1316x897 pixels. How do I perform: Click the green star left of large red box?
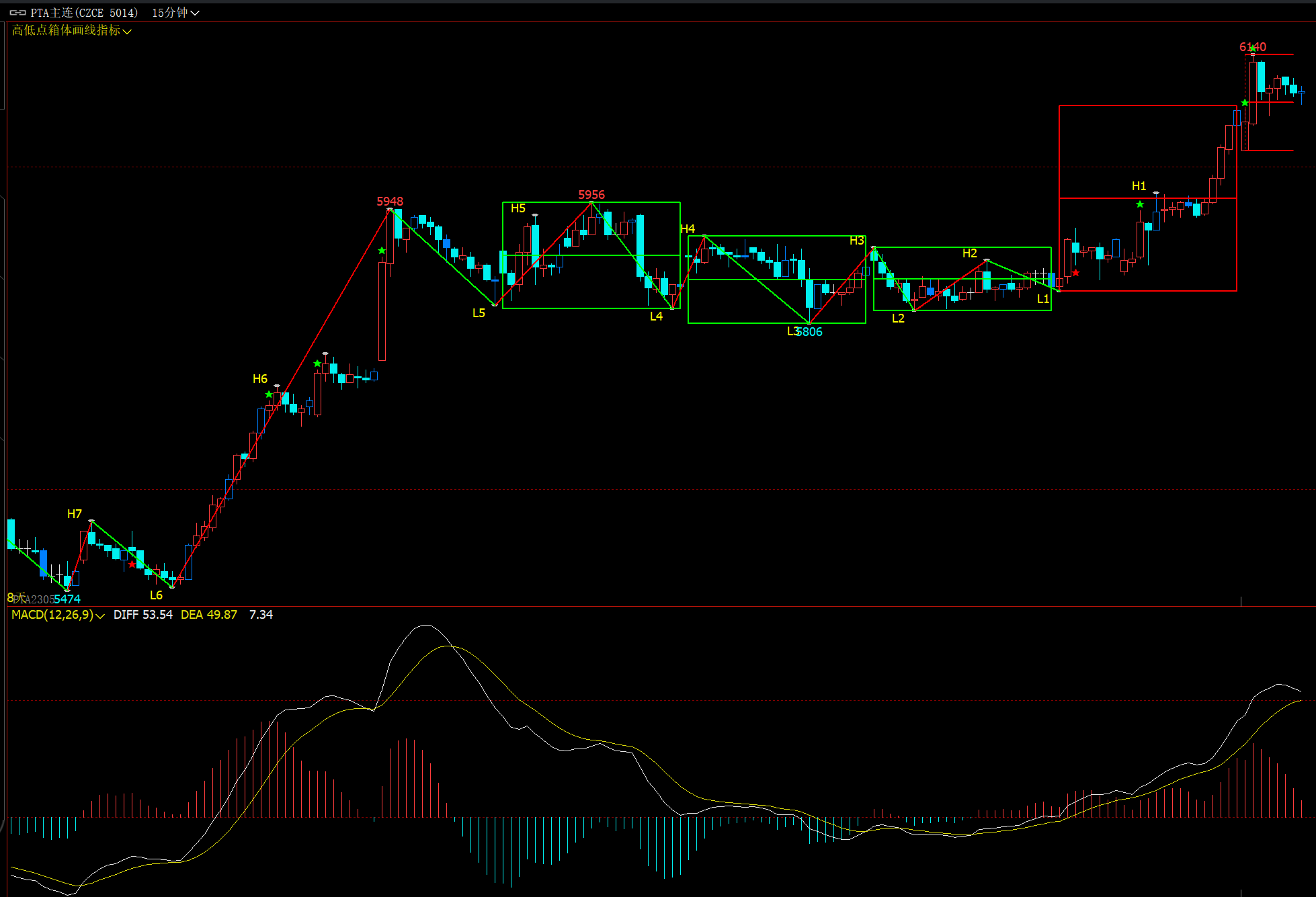pyautogui.click(x=1245, y=103)
